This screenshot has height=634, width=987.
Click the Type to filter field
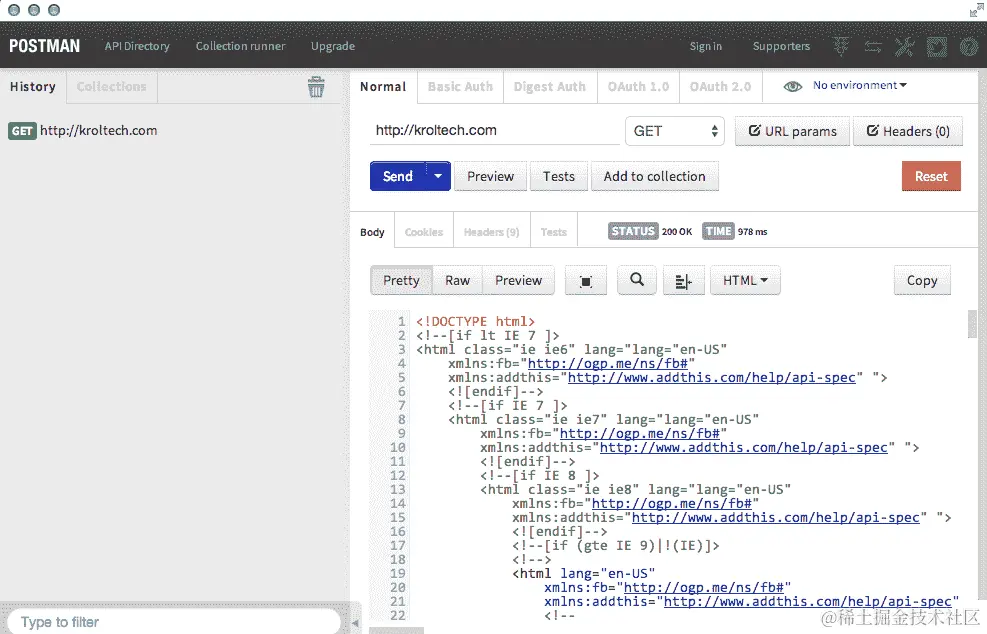pos(174,622)
